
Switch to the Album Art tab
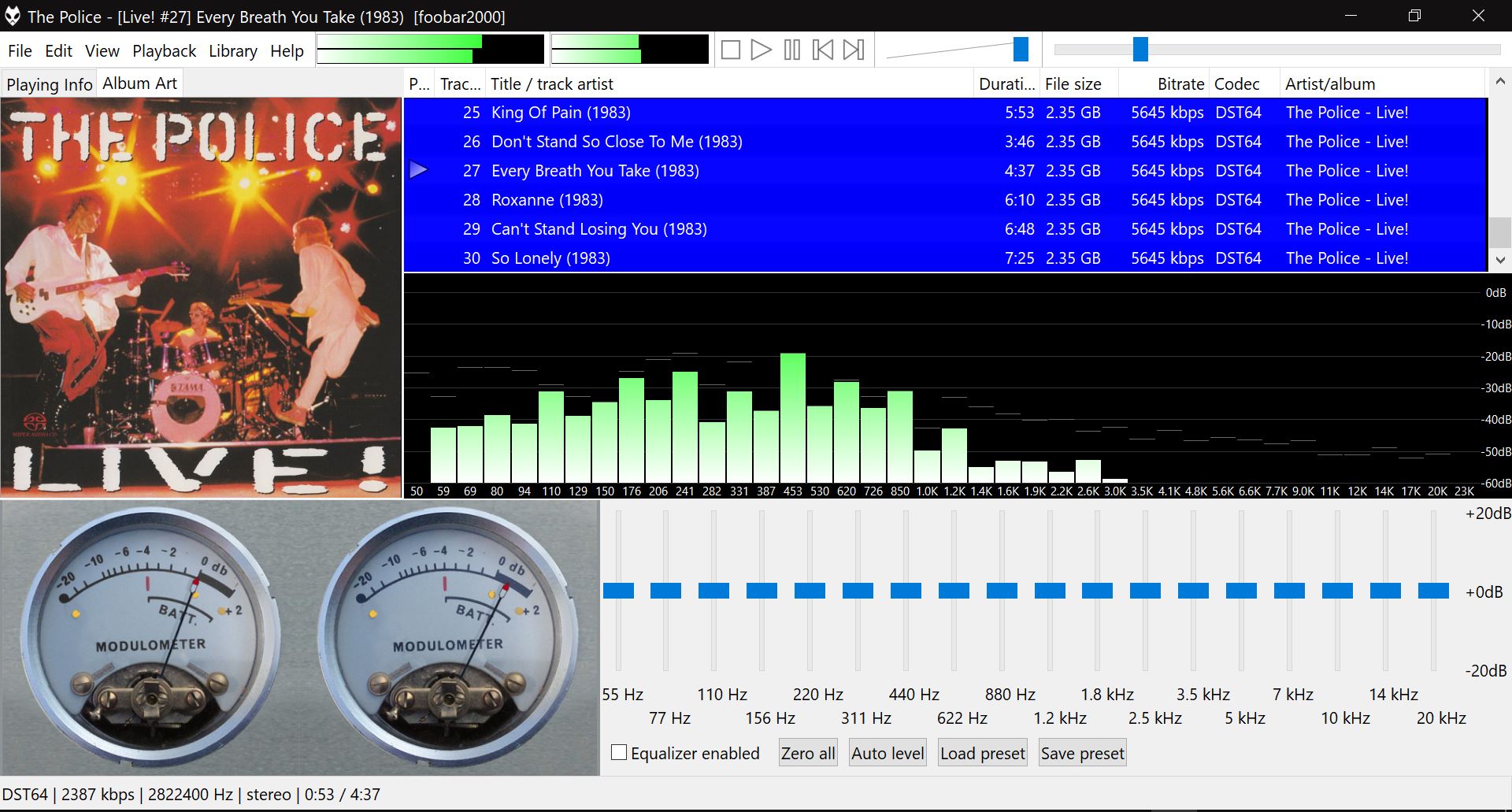tap(140, 83)
